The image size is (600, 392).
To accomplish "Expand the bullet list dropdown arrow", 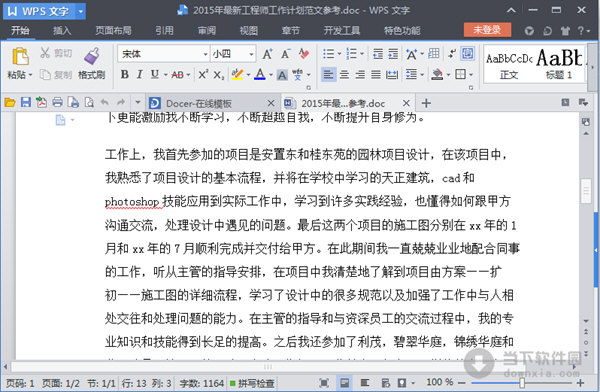I will pos(339,54).
